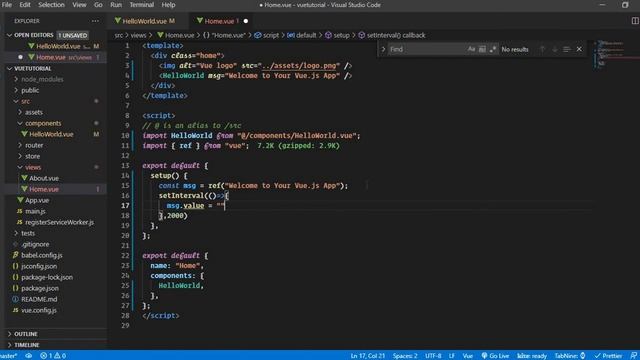
Task: Open About.vue in the views folder
Action: (x=44, y=178)
